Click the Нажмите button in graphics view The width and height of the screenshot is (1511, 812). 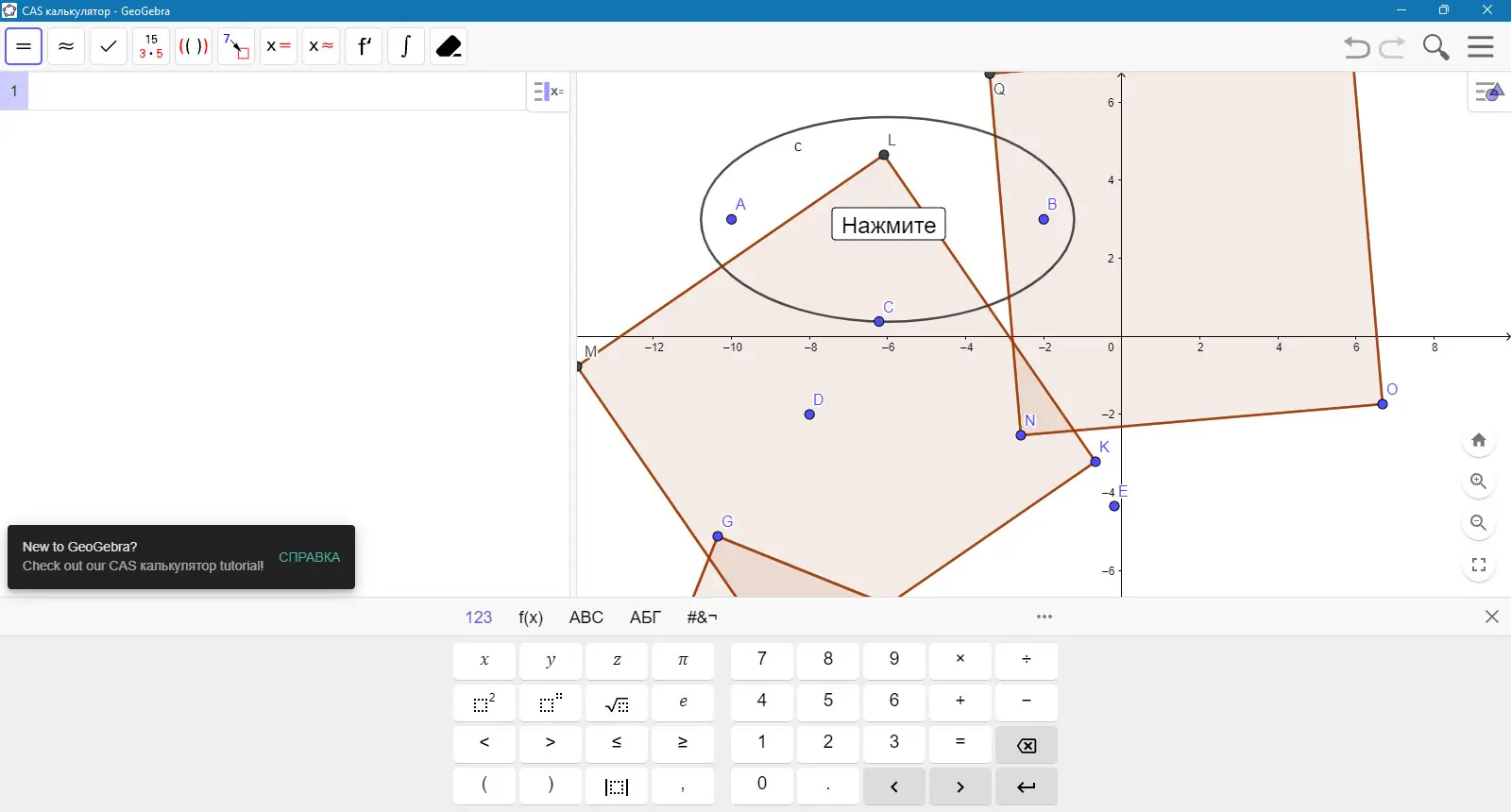(x=889, y=225)
